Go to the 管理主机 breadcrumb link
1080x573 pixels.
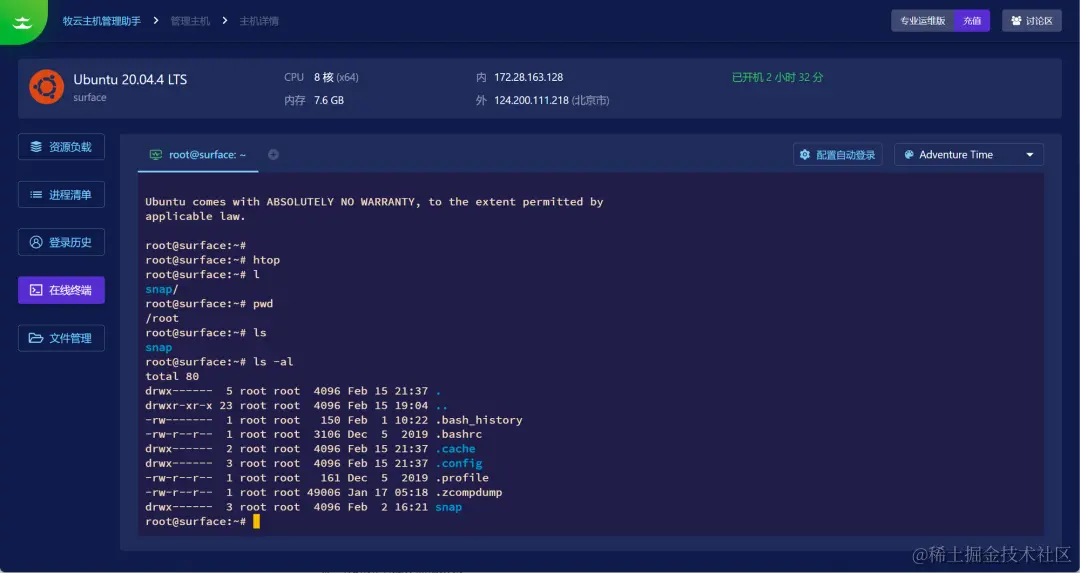190,21
